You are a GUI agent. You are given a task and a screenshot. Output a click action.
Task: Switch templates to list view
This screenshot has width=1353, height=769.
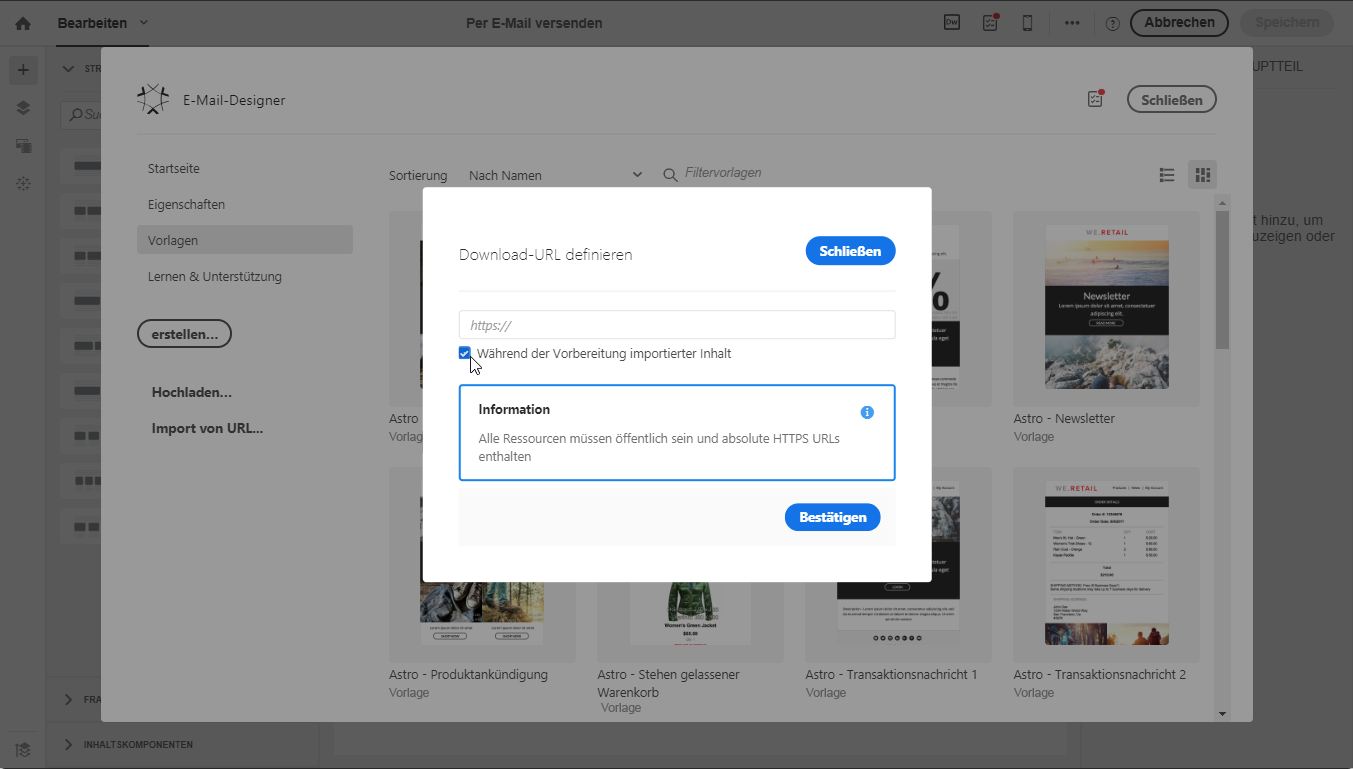click(x=1167, y=175)
